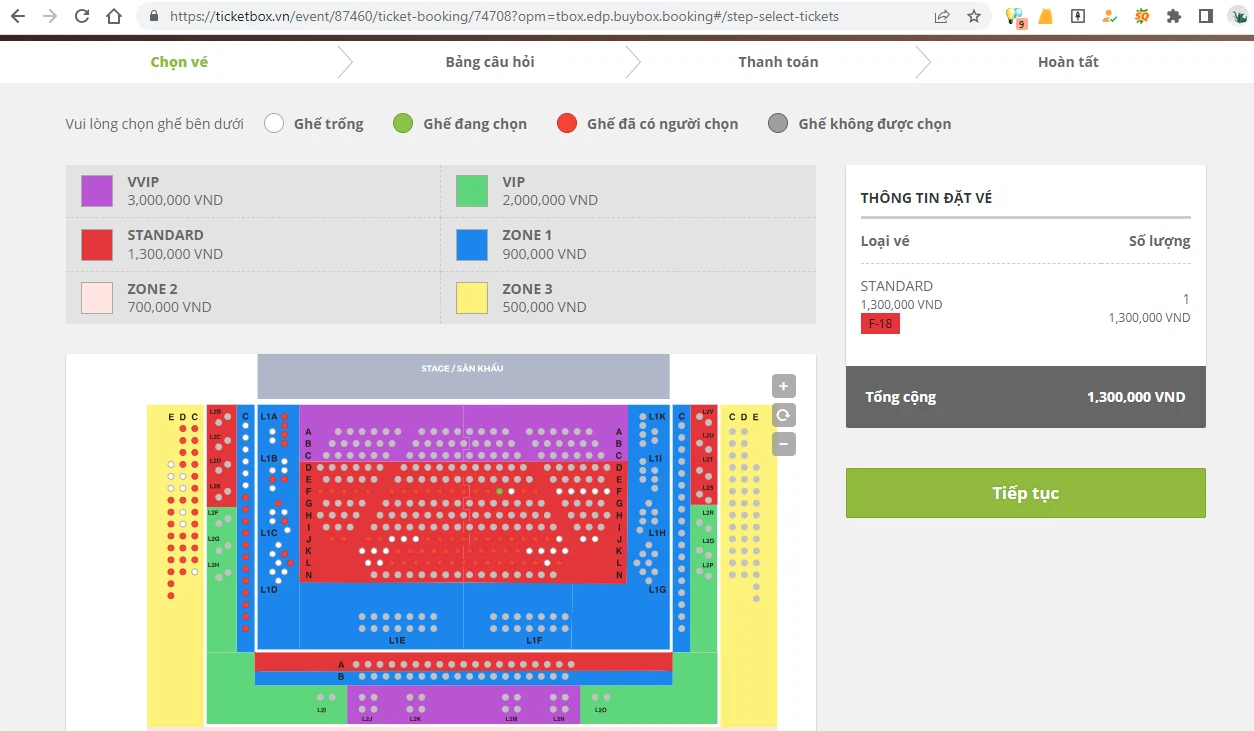Viewport: 1254px width, 731px height.
Task: Click the Loại vé column header
Action: 885,241
